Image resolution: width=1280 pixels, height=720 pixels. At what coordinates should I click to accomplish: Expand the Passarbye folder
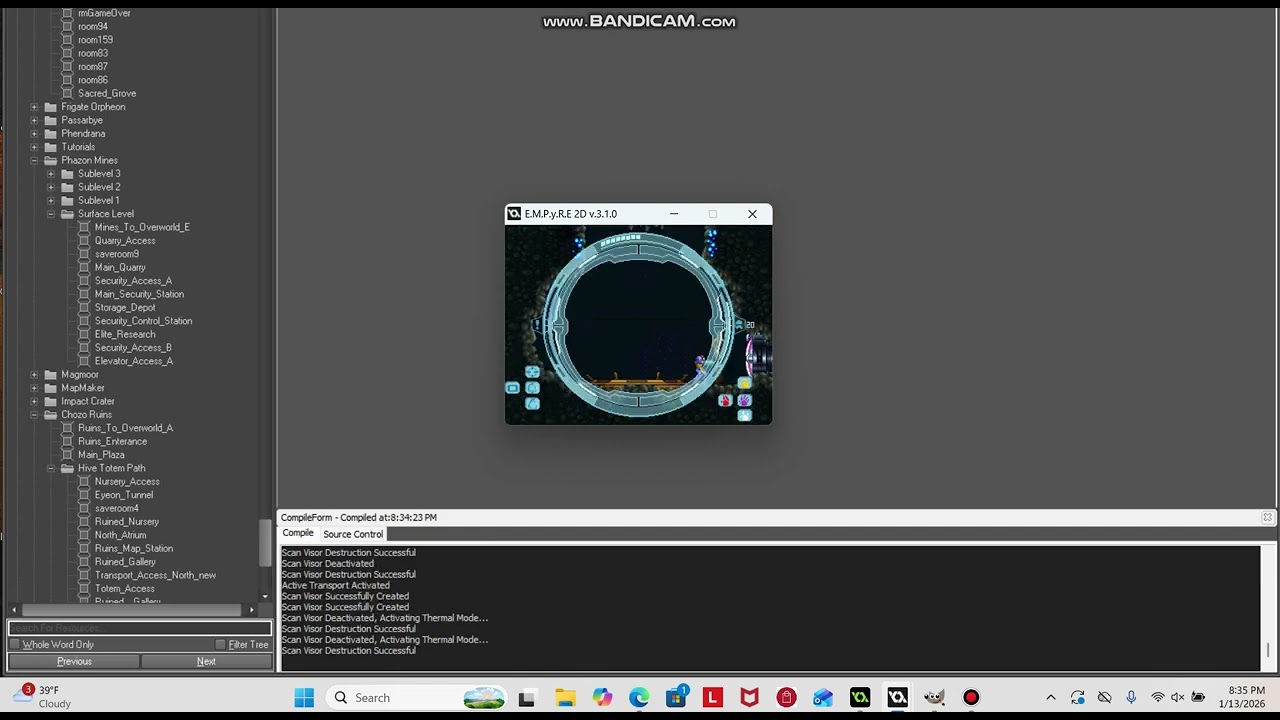(x=34, y=120)
